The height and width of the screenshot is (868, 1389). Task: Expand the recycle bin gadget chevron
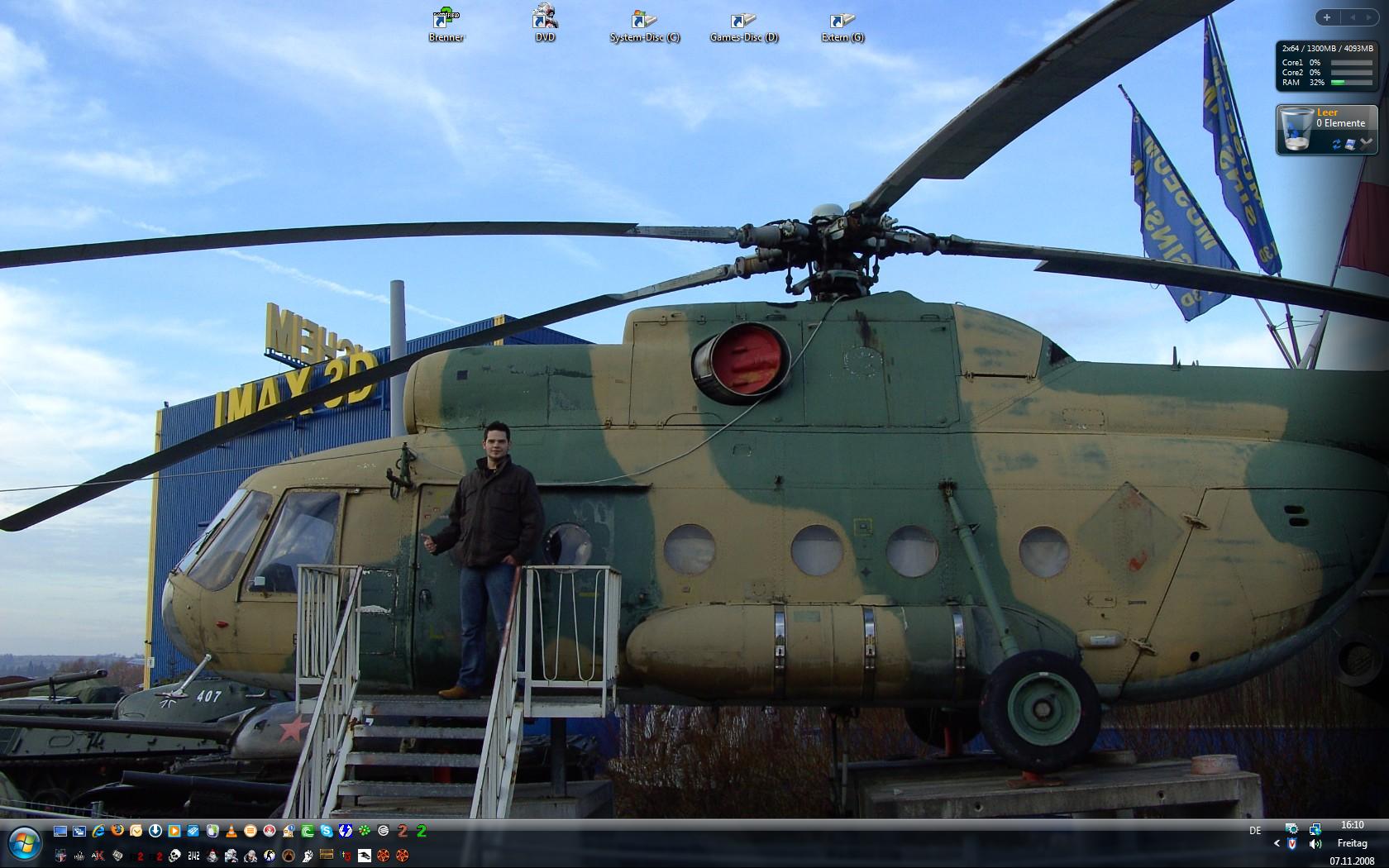[1365, 144]
